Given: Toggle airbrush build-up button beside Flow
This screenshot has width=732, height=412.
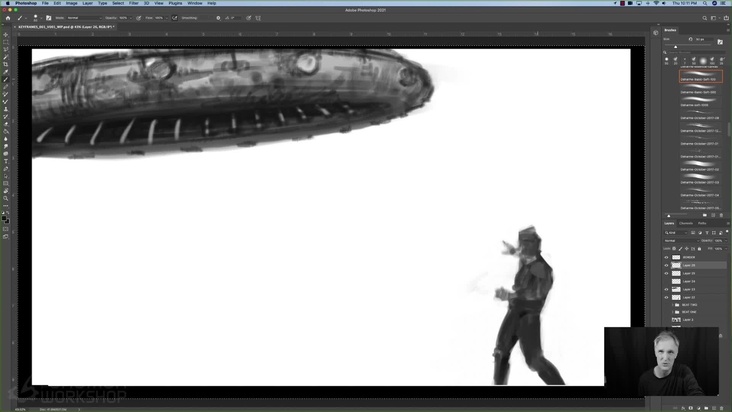Looking at the screenshot, I should coord(175,18).
